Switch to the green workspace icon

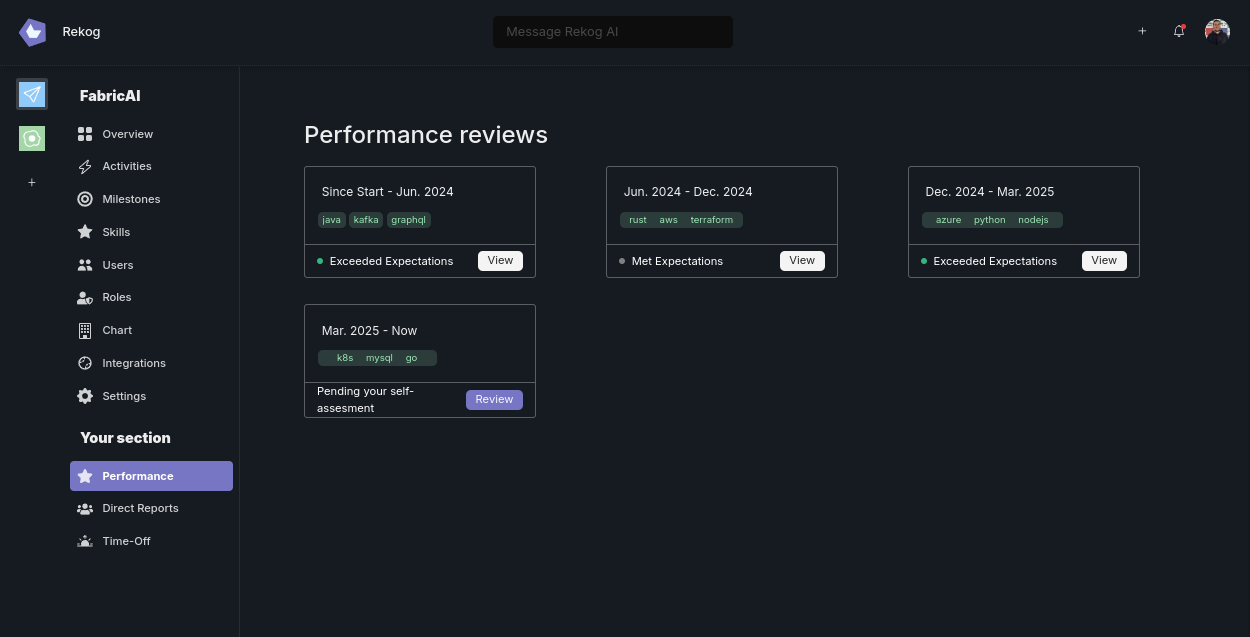pyautogui.click(x=32, y=138)
